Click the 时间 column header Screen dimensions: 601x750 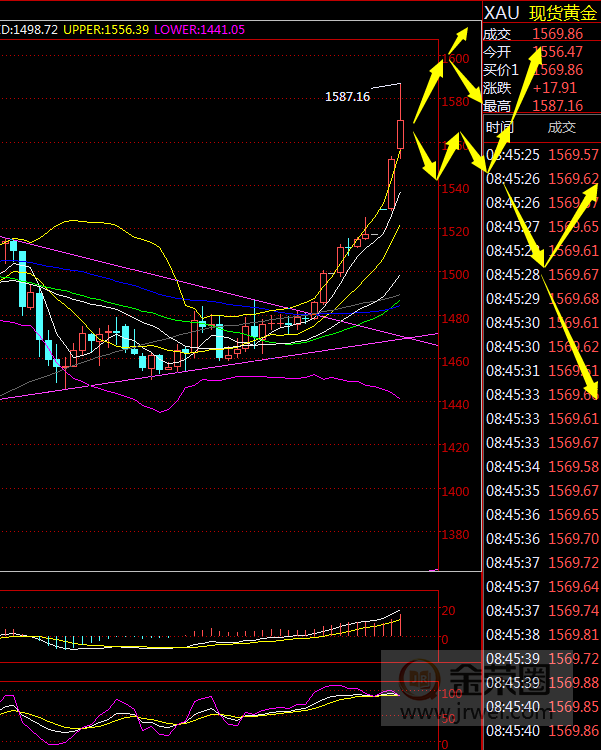[x=499, y=127]
